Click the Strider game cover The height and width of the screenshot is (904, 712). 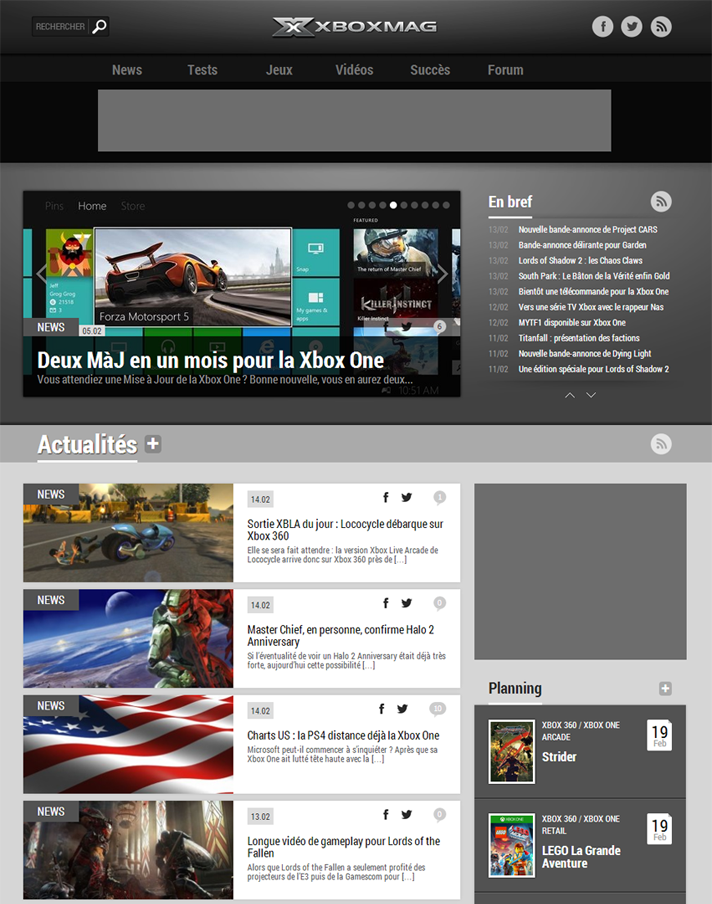click(511, 752)
